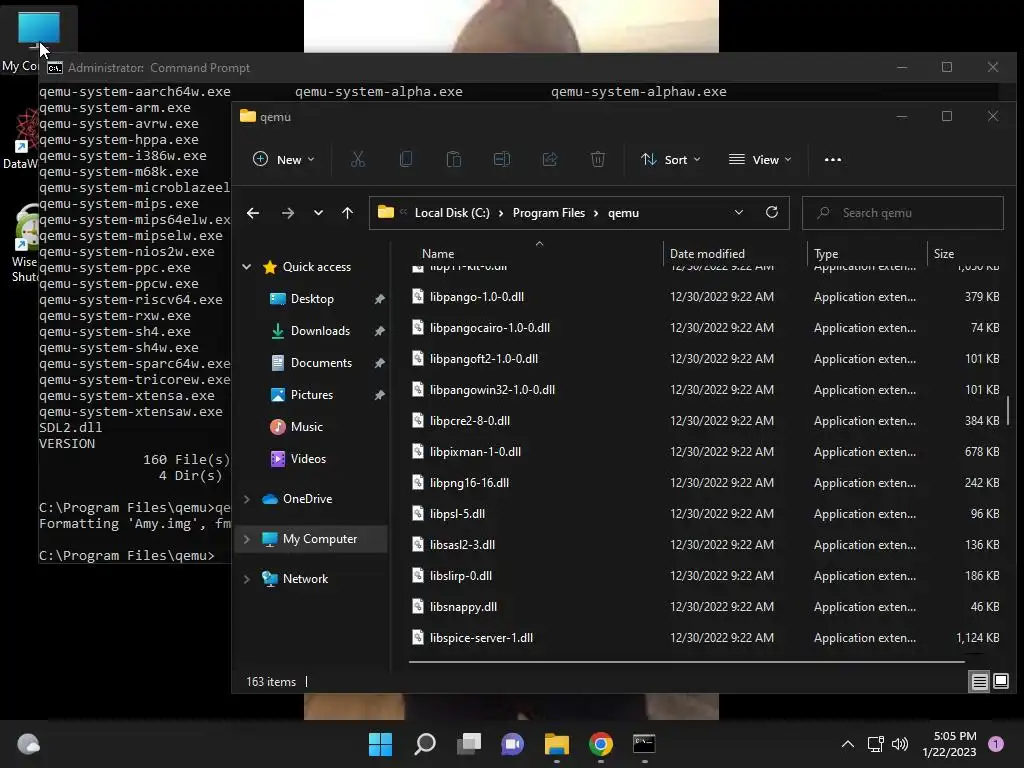Select libpixman-1-0.dll file
This screenshot has width=1024, height=768.
coord(475,452)
